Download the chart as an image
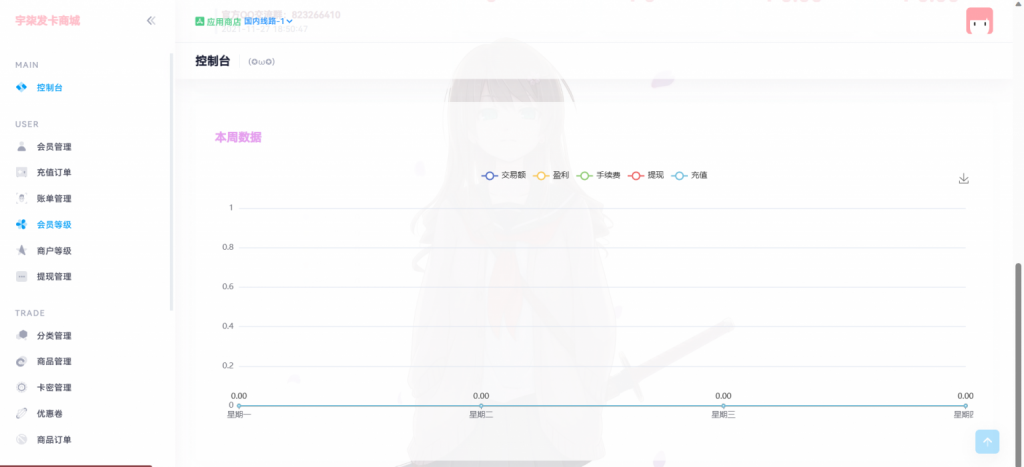This screenshot has height=467, width=1024. 964,179
